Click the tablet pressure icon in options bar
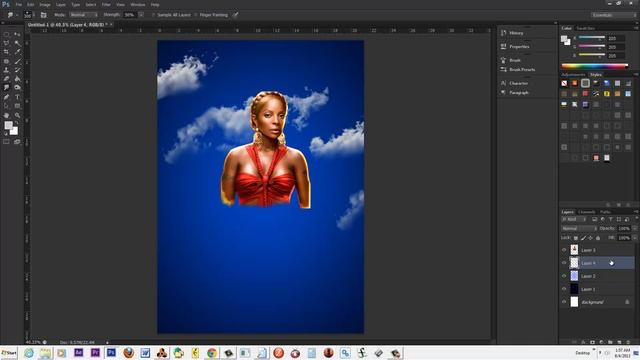The height and width of the screenshot is (360, 640). (x=236, y=15)
